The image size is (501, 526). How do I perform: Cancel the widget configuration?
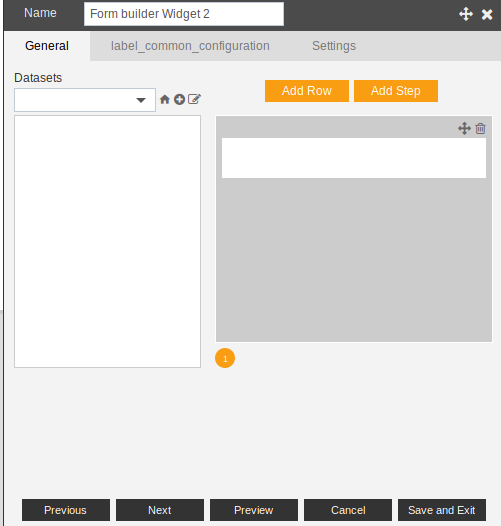348,510
